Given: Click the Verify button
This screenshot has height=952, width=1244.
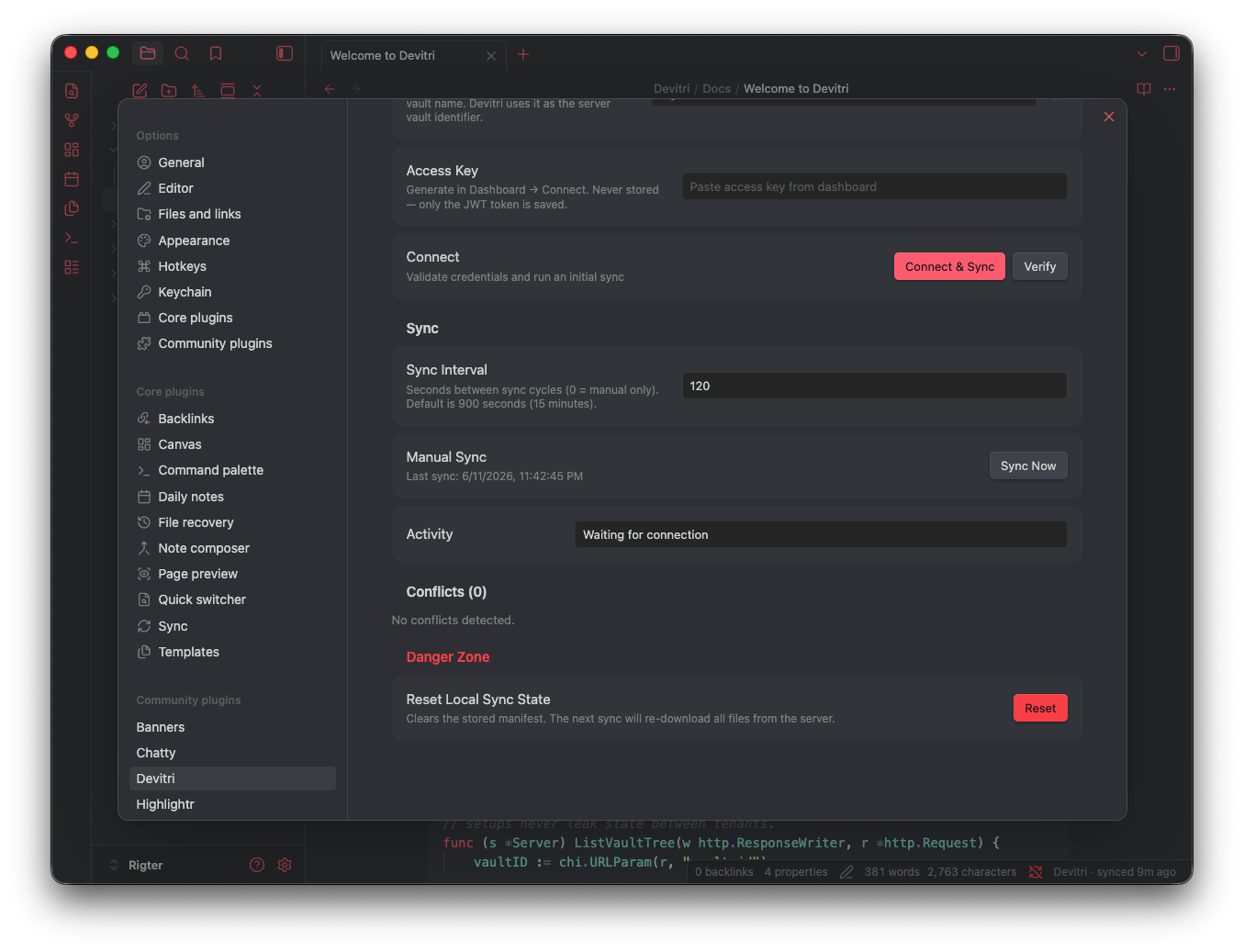Looking at the screenshot, I should (x=1040, y=266).
